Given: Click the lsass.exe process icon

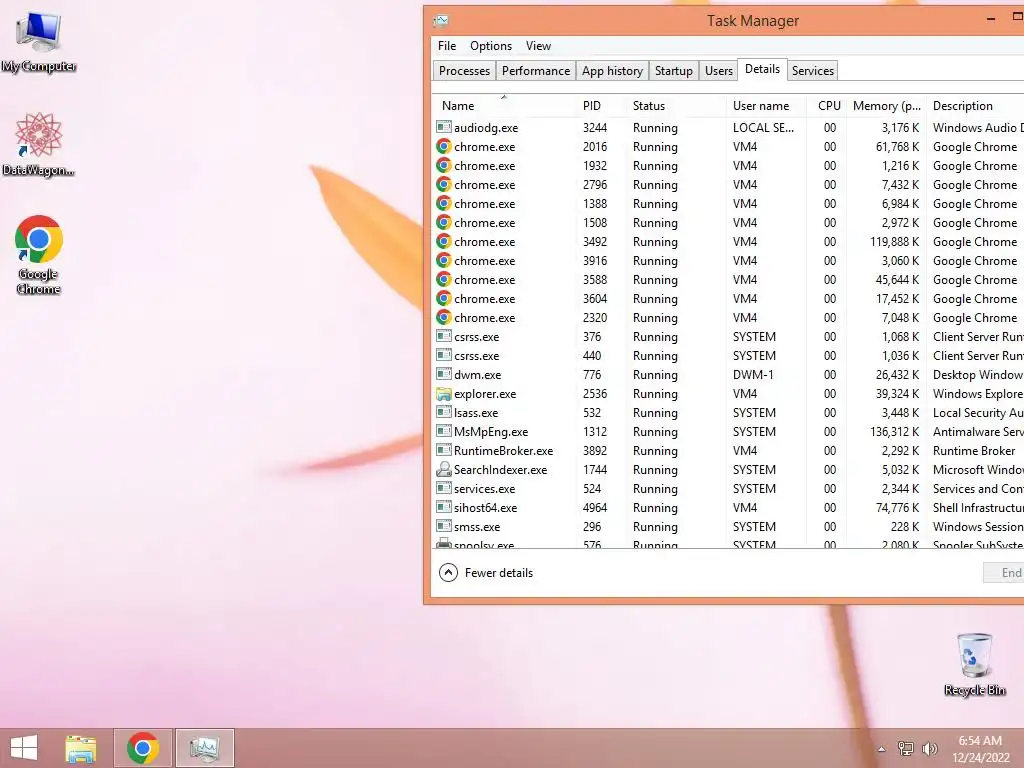Looking at the screenshot, I should point(443,413).
